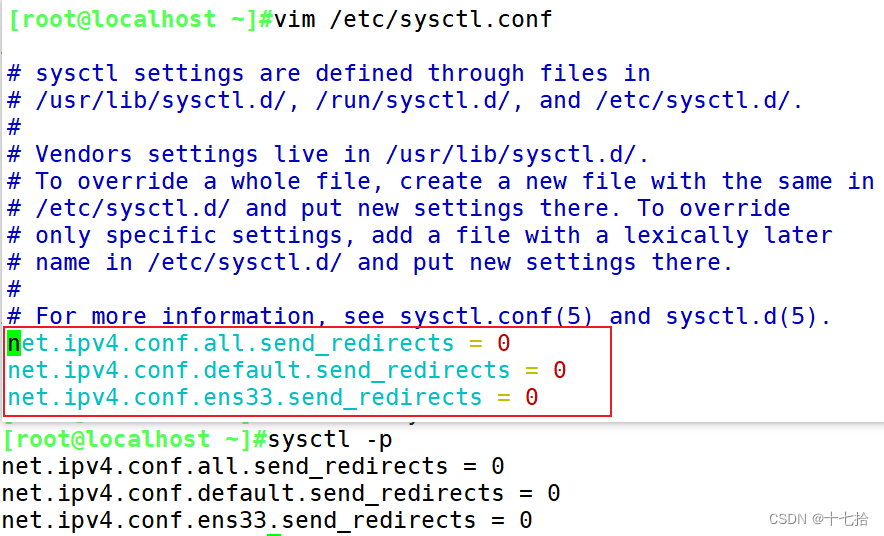Click the line '# To override a whole file, create a new file'
The image size is (884, 536).
[x=441, y=181]
